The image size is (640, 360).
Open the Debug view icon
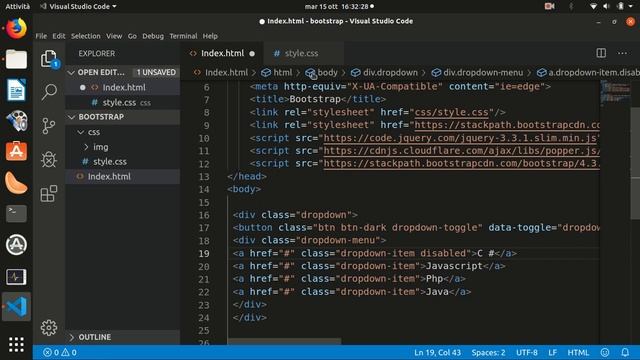point(49,160)
